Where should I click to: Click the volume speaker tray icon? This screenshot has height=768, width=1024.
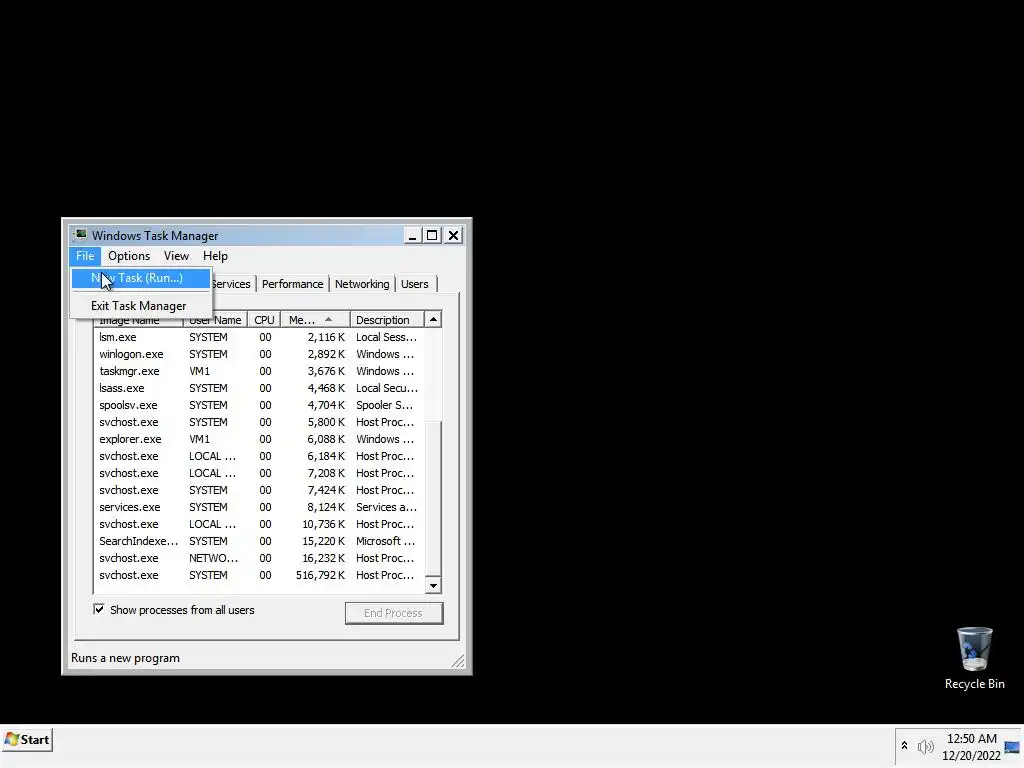[925, 746]
